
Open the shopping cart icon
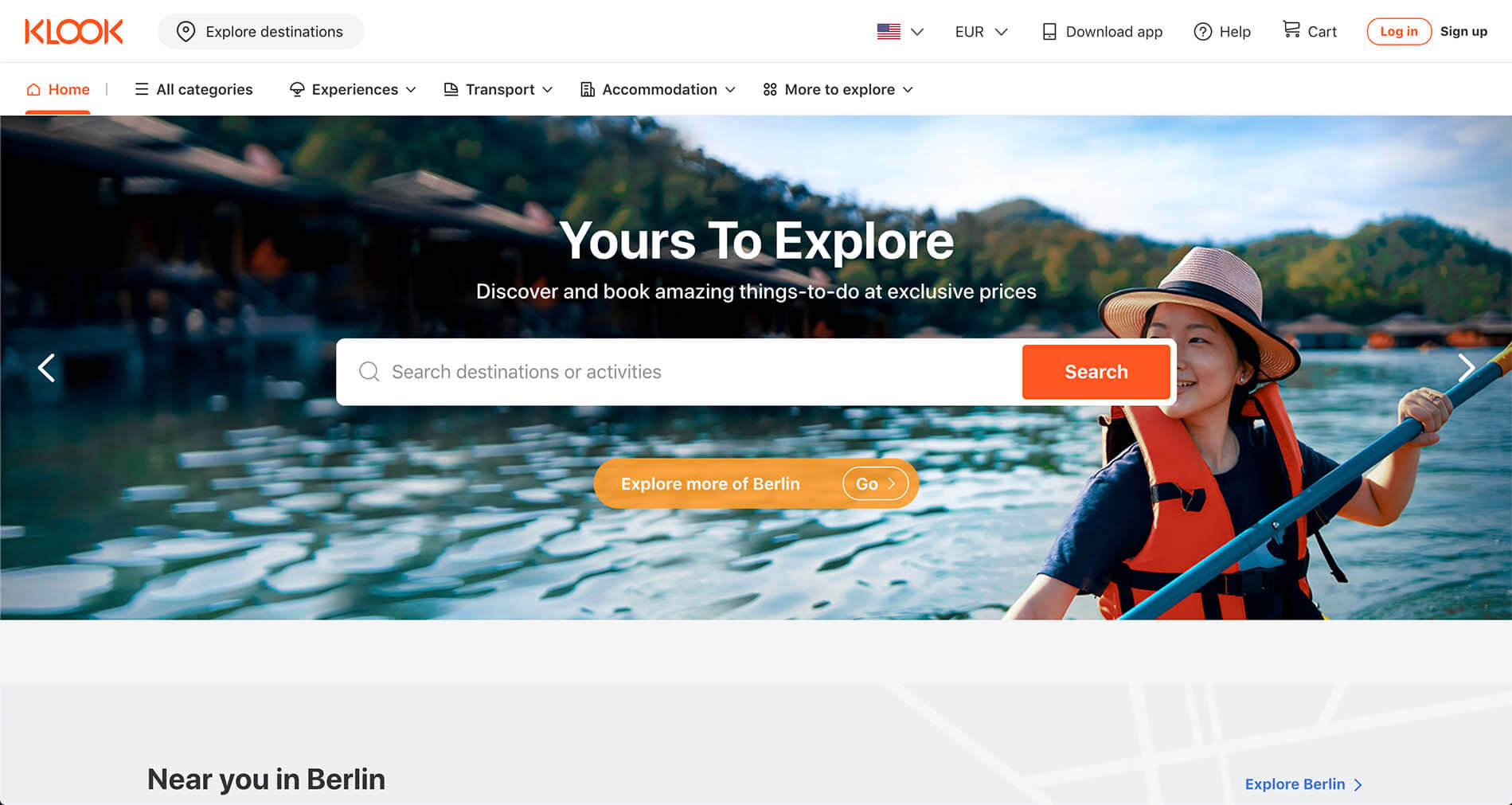(x=1291, y=30)
